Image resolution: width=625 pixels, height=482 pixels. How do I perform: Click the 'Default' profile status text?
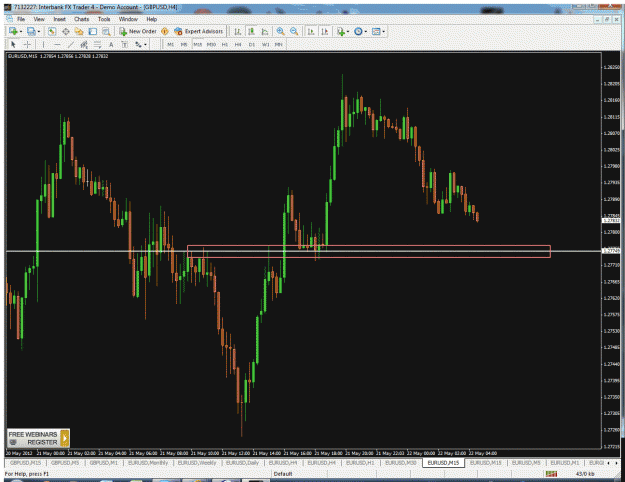coord(283,474)
